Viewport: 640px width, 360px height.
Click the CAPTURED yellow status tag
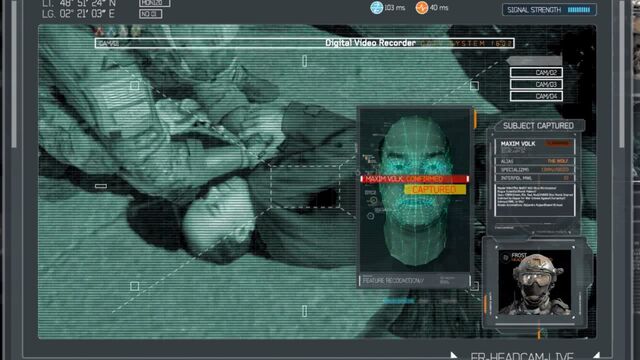coord(435,190)
